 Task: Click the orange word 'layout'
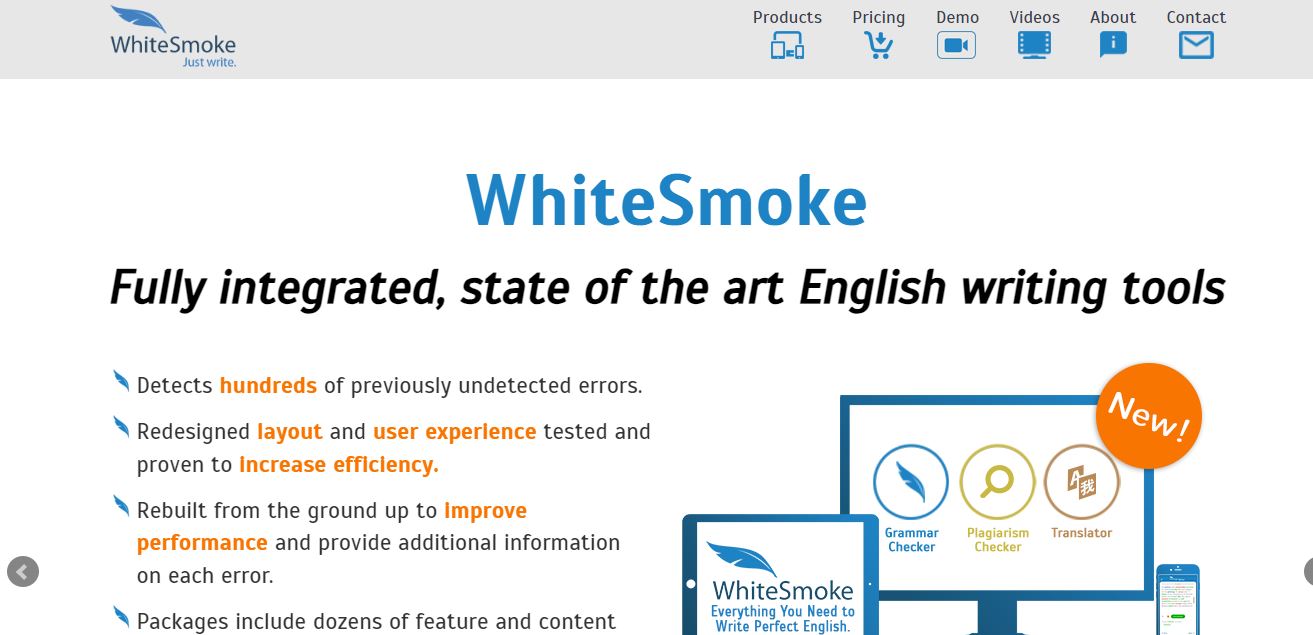tap(290, 432)
